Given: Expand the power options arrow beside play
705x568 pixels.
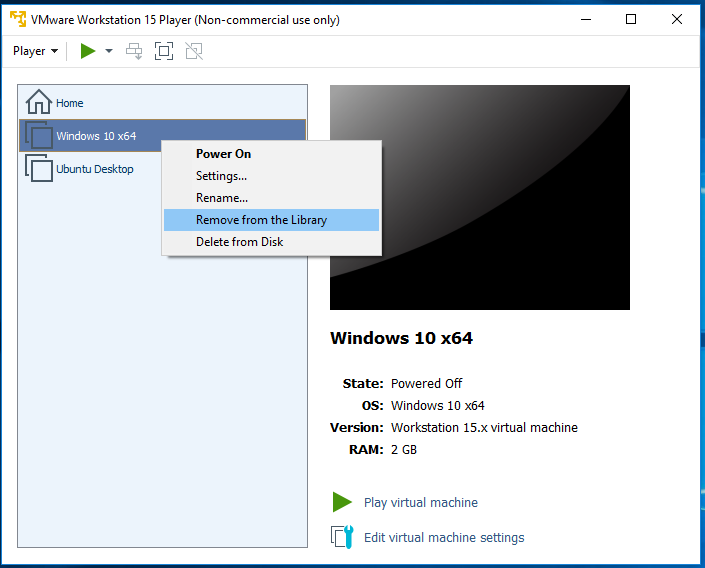Looking at the screenshot, I should [x=109, y=51].
